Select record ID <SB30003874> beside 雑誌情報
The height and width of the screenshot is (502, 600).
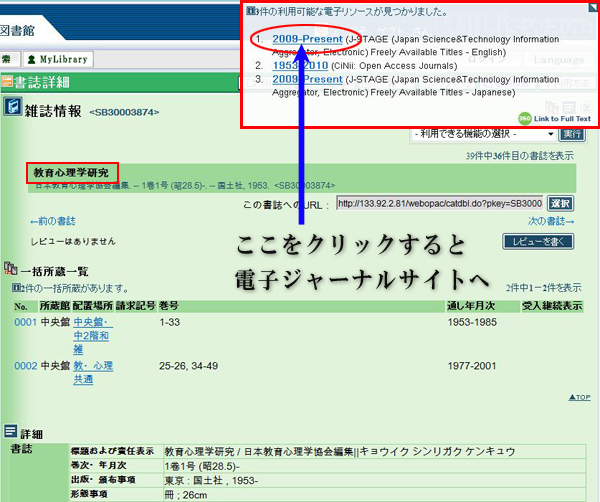tap(124, 112)
